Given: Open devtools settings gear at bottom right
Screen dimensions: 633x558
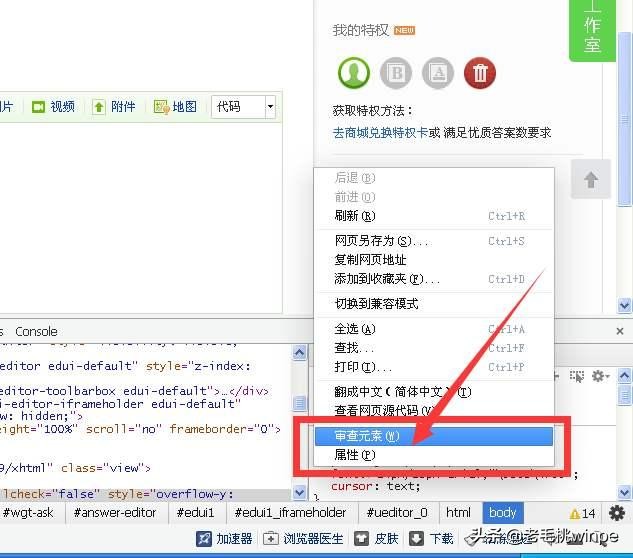Looking at the screenshot, I should click(x=617, y=513).
